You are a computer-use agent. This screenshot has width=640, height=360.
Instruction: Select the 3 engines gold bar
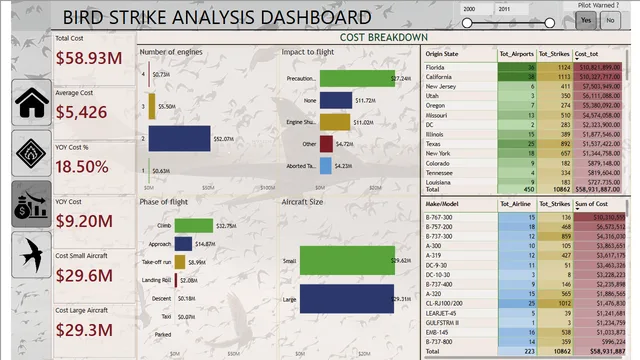click(152, 107)
